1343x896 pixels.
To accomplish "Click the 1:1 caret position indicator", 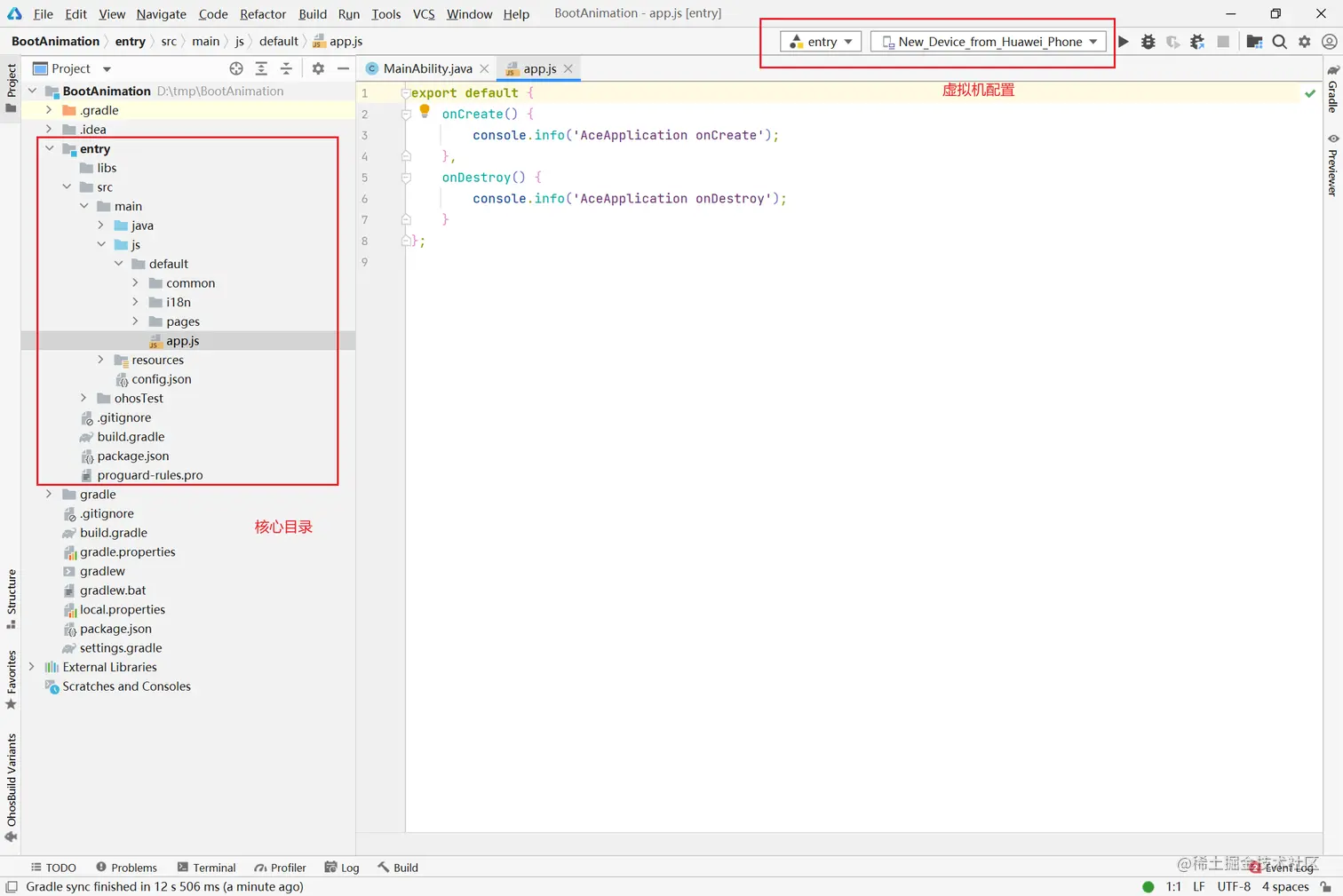I will pos(1173,886).
